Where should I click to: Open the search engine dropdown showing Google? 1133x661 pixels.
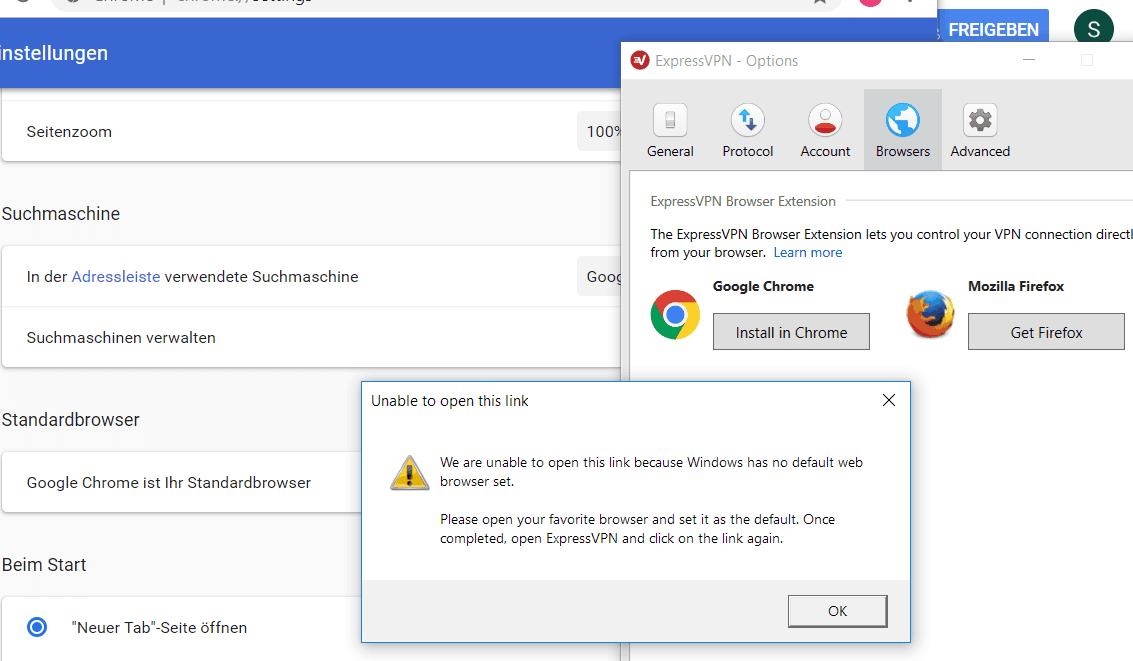pos(600,277)
